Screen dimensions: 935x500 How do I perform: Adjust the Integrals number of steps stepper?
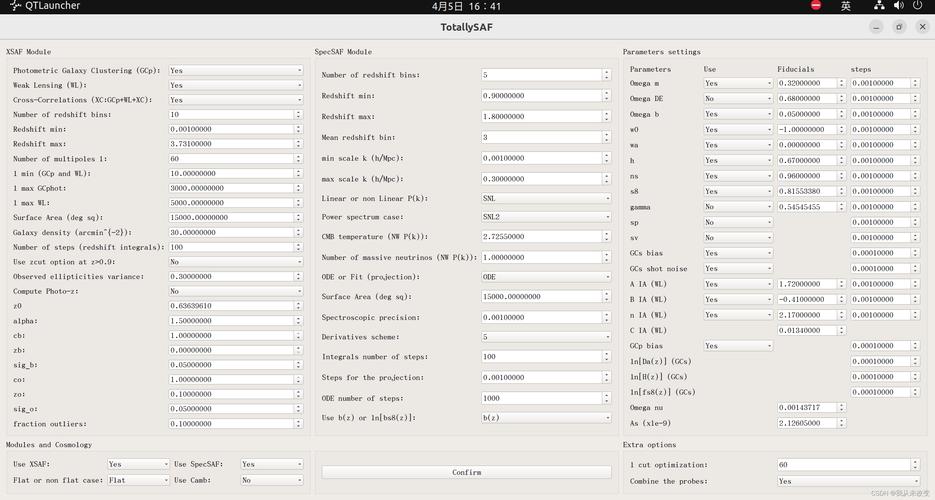606,356
